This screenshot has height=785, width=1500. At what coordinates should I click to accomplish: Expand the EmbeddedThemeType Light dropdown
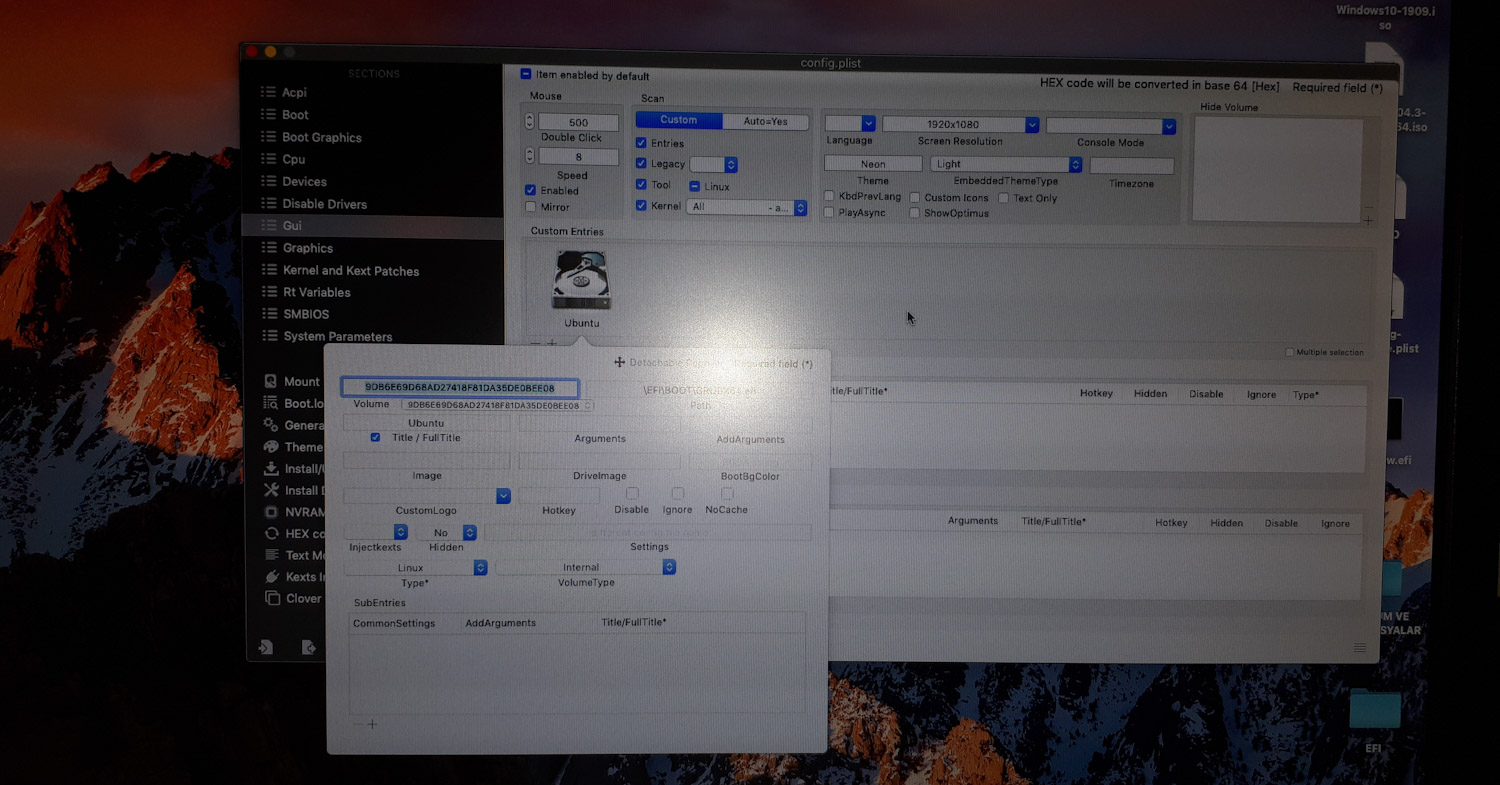coord(1006,164)
